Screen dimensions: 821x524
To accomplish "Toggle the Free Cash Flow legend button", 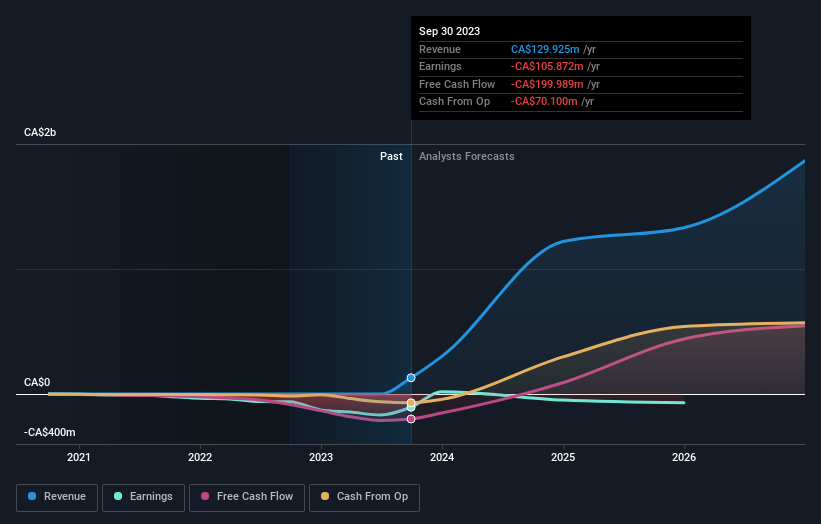I will click(x=247, y=497).
